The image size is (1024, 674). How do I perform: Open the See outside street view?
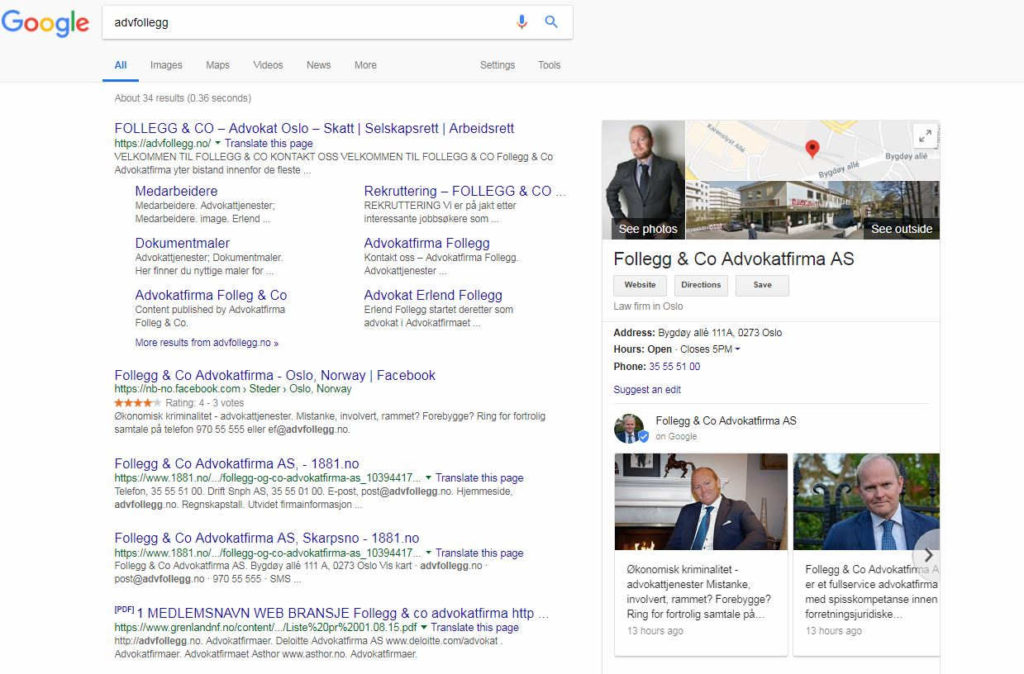(x=902, y=229)
